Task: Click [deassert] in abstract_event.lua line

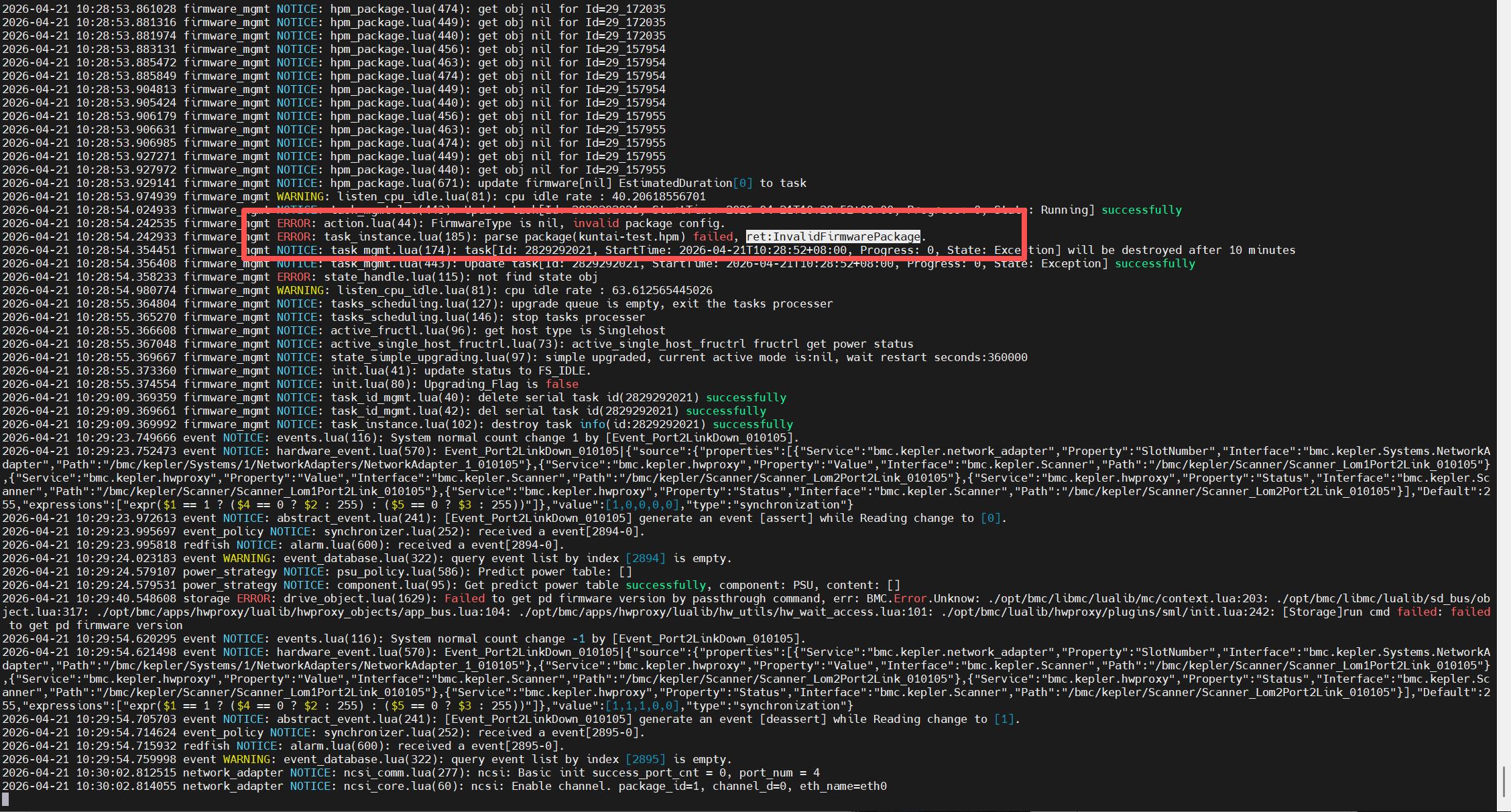Action: pos(792,719)
